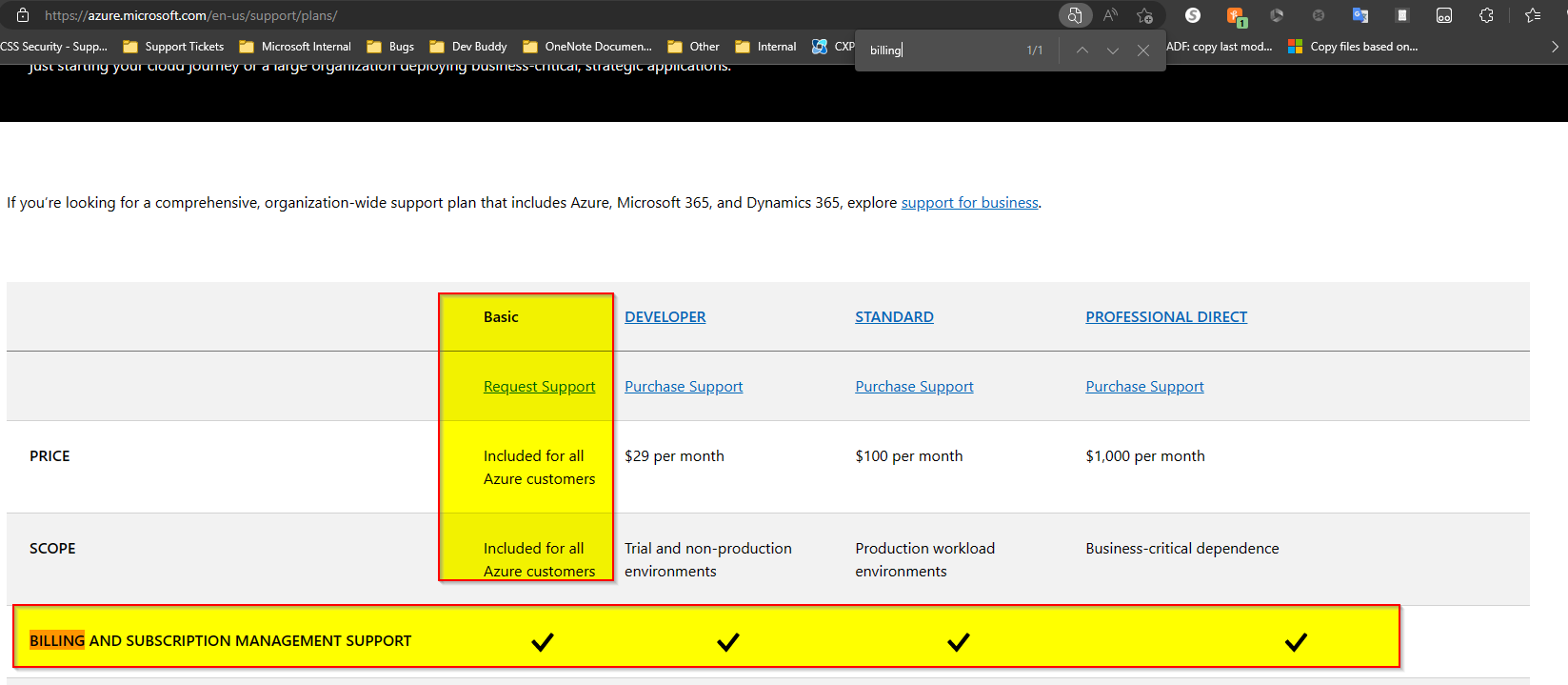Click the URL in the address bar
The image size is (1568, 685).
point(190,15)
